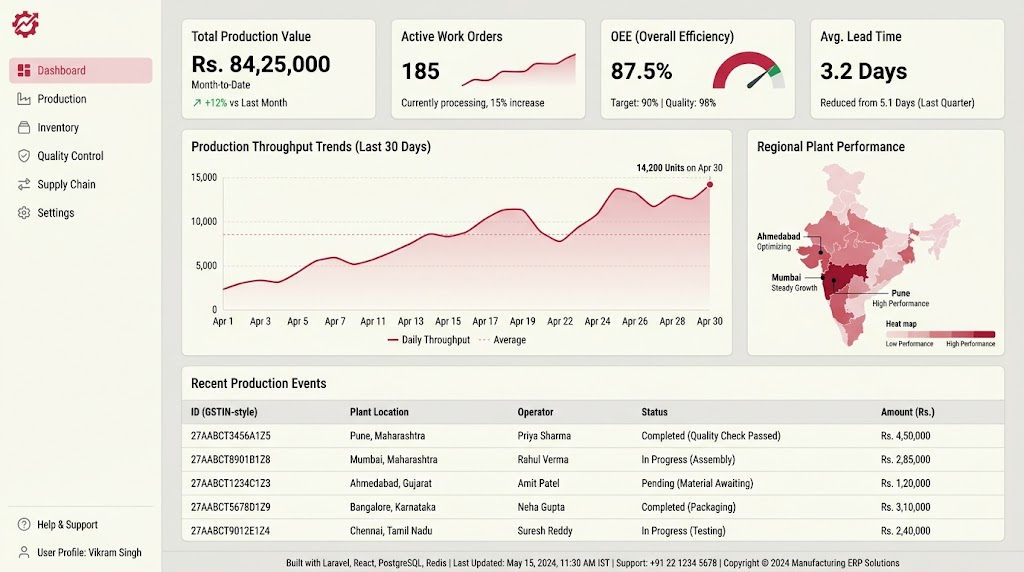This screenshot has height=572, width=1024.
Task: Click ID 27AABCT1234C1Z3
Action: coord(231,484)
